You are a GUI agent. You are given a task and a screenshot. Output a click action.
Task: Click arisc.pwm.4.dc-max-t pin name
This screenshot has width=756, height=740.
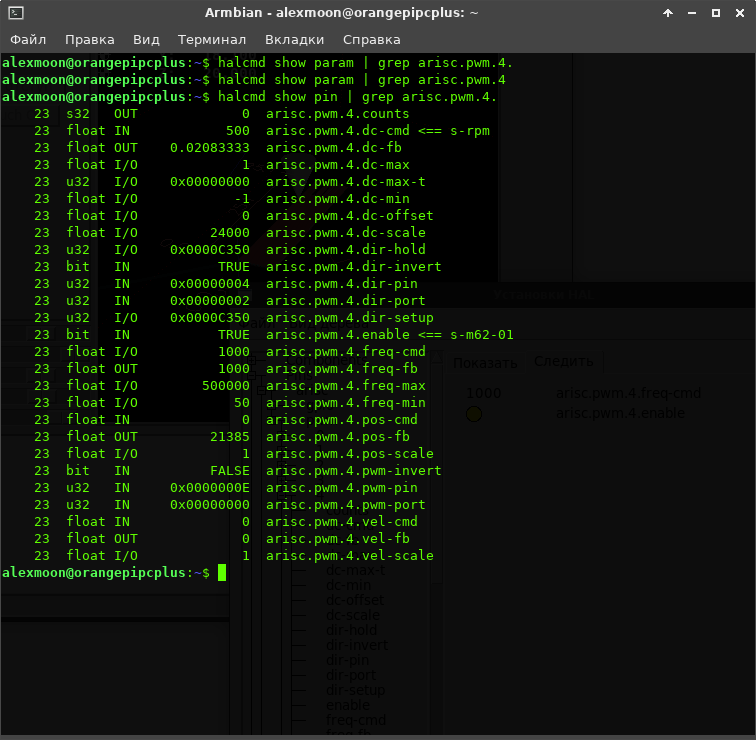pyautogui.click(x=346, y=182)
